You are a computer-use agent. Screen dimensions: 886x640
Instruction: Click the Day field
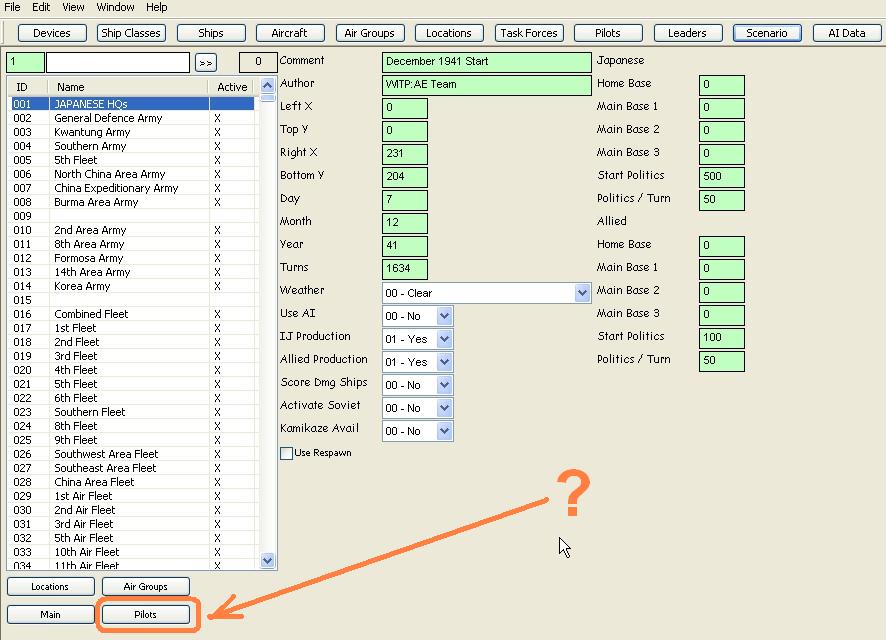point(405,200)
